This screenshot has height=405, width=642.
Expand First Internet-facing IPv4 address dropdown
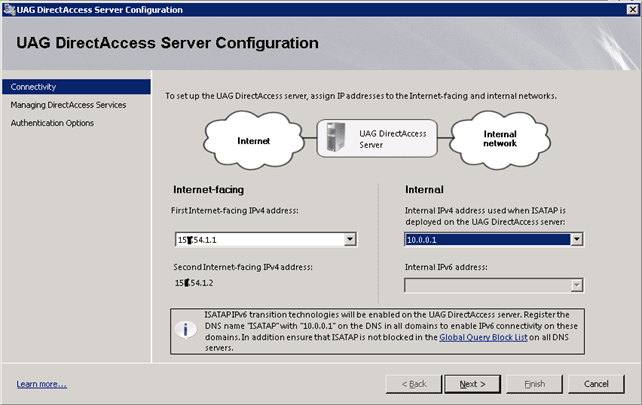349,239
